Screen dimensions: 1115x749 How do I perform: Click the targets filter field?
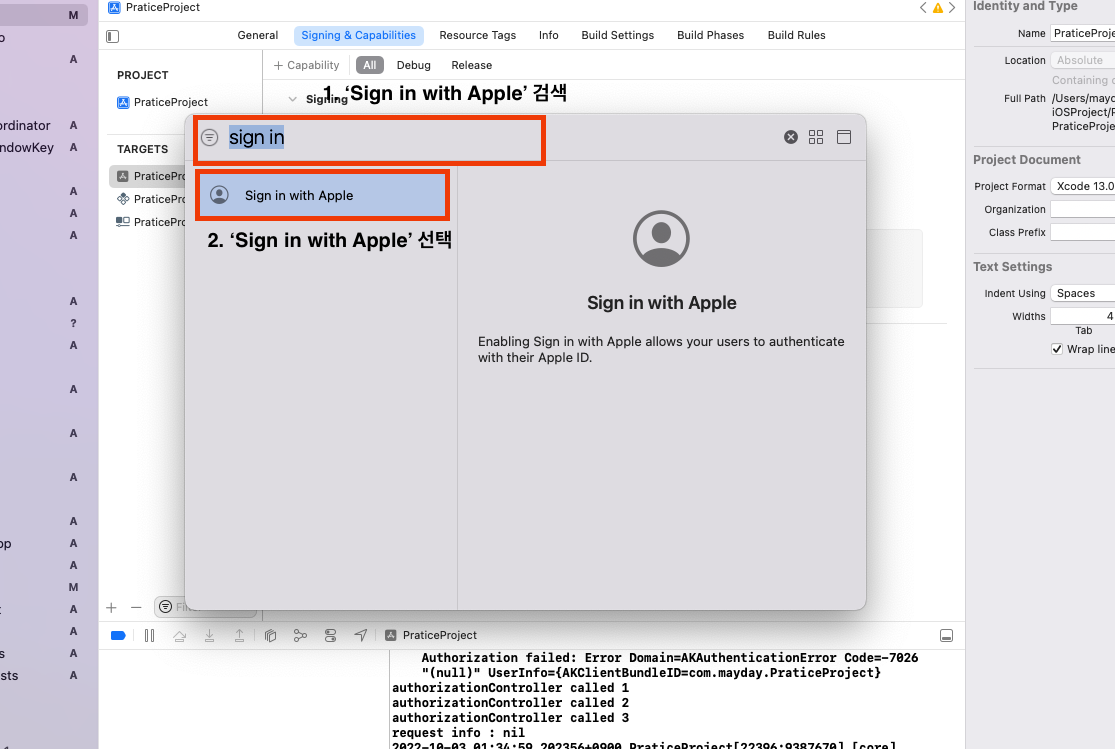[205, 607]
